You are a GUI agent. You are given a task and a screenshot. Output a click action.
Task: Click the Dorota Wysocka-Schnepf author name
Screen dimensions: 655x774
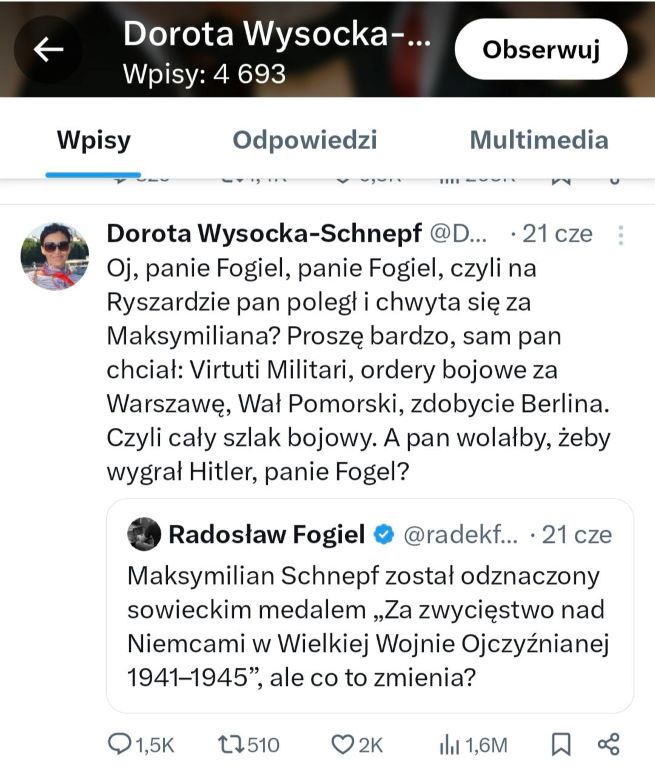[264, 233]
